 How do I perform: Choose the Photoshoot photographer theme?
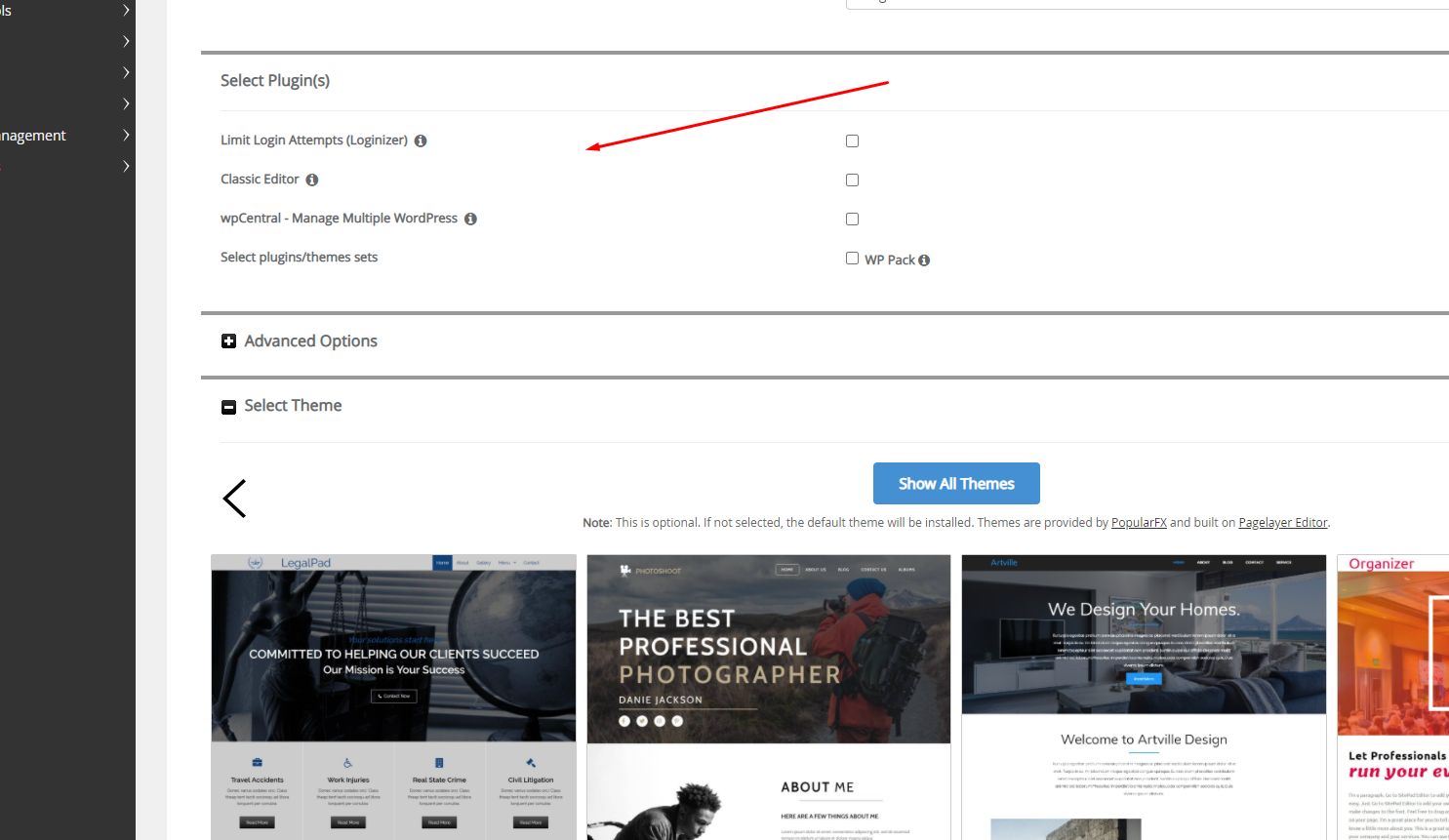[x=769, y=697]
